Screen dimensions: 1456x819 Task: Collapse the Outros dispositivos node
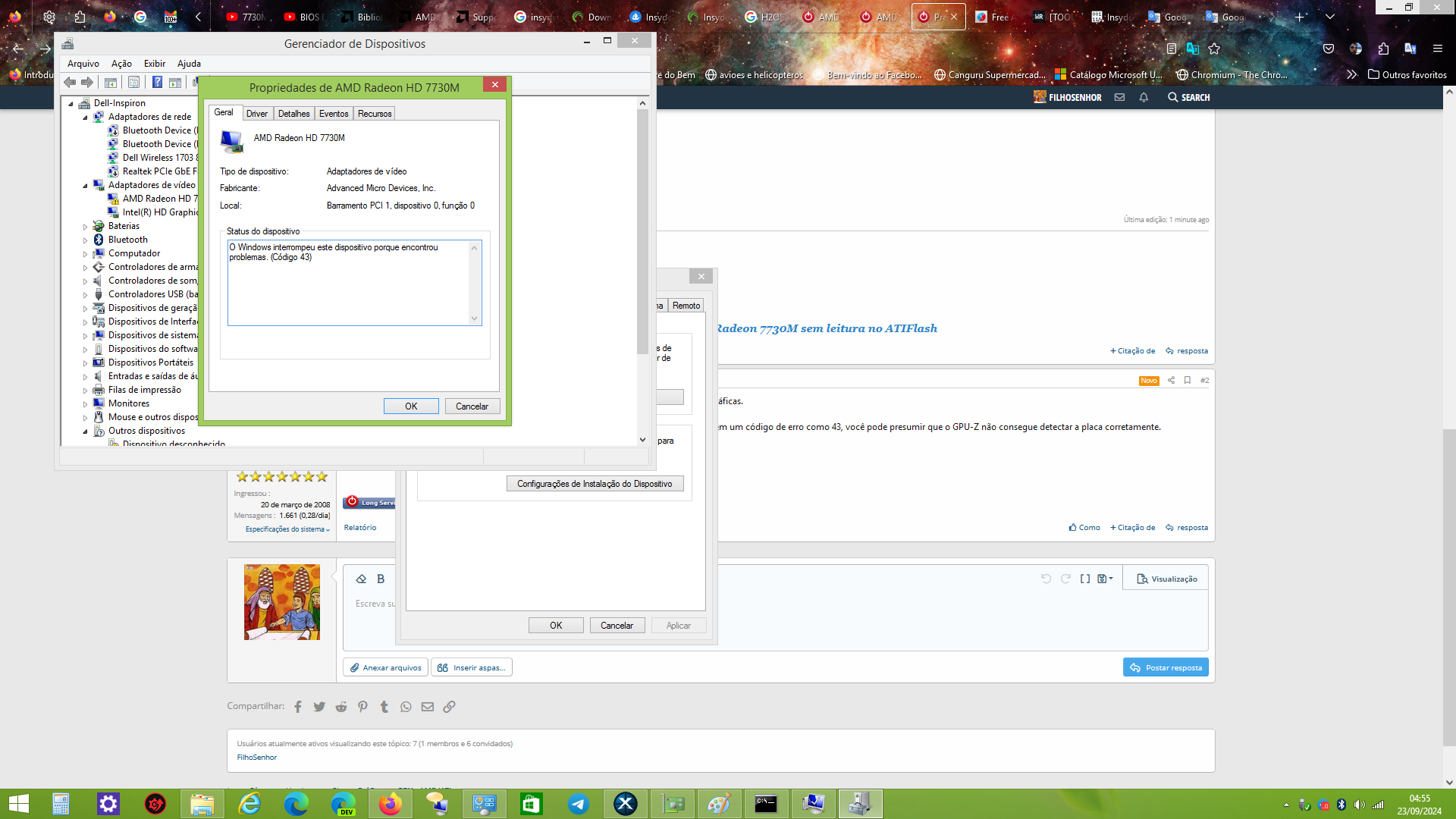tap(85, 431)
